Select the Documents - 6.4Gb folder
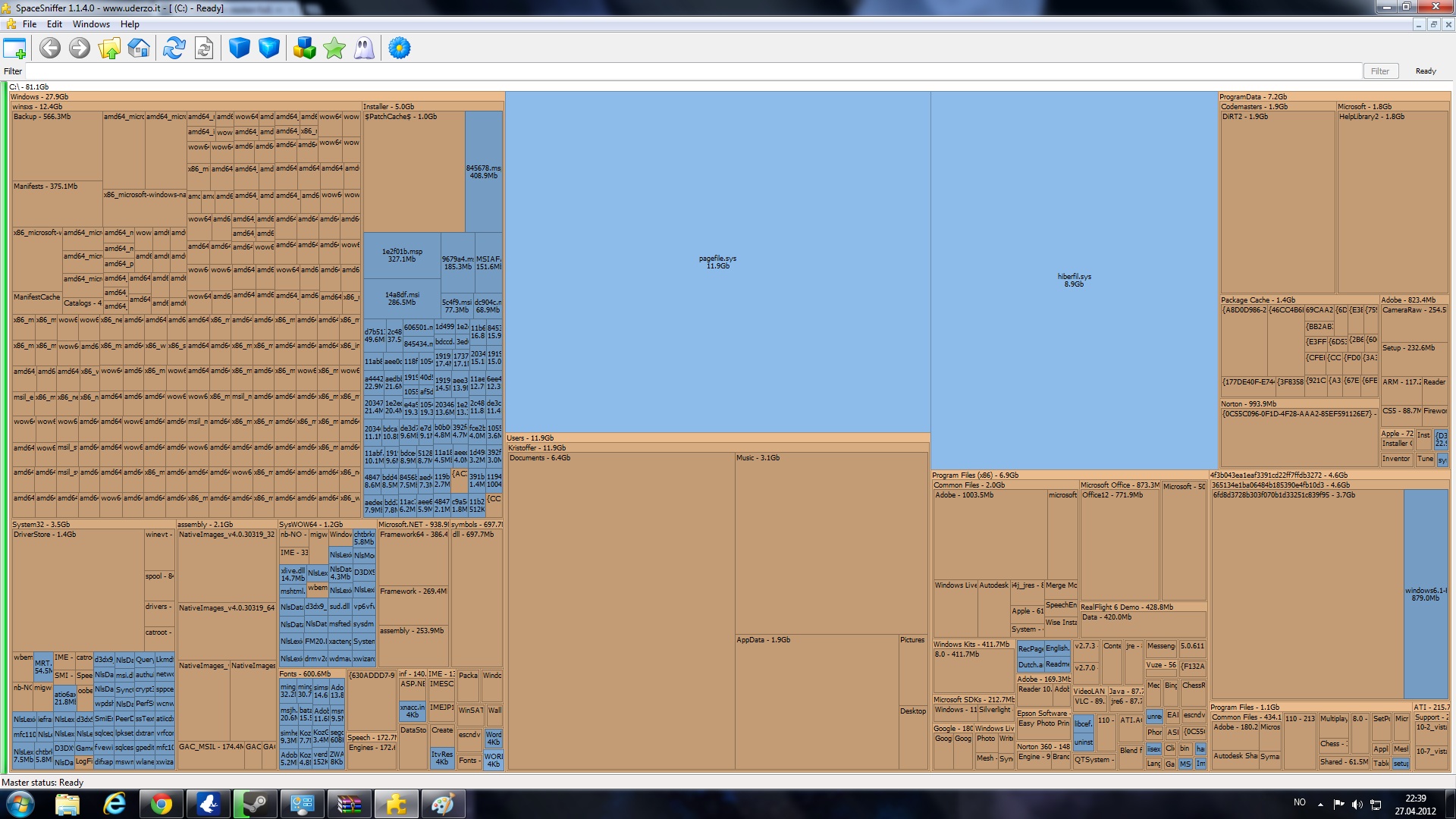Screen dimensions: 1456x819 (620, 611)
